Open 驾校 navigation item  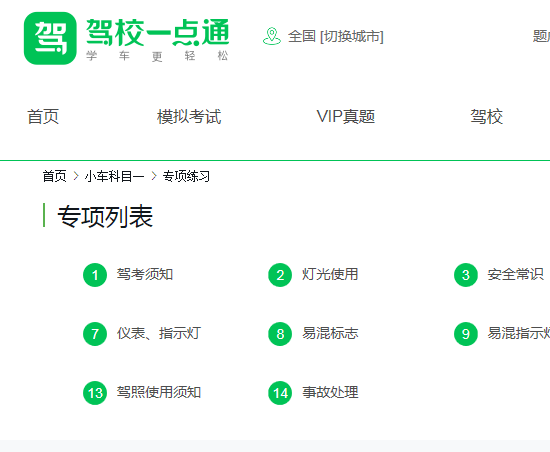click(x=487, y=116)
